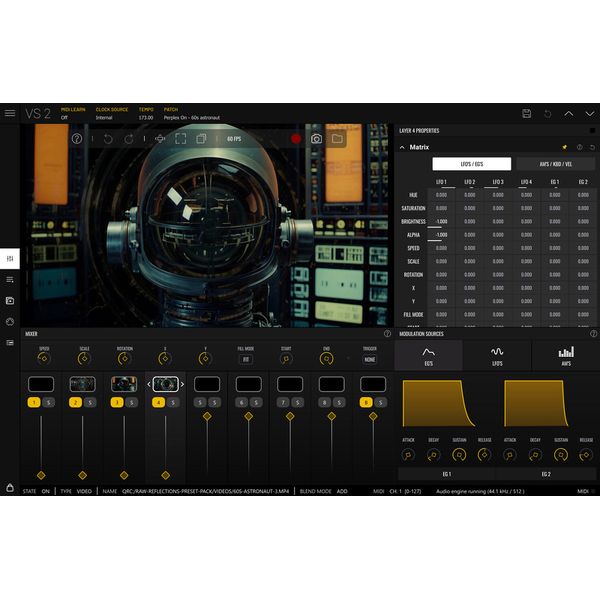The image size is (600, 600).
Task: Click the 60 FPS indicator
Action: click(x=234, y=139)
